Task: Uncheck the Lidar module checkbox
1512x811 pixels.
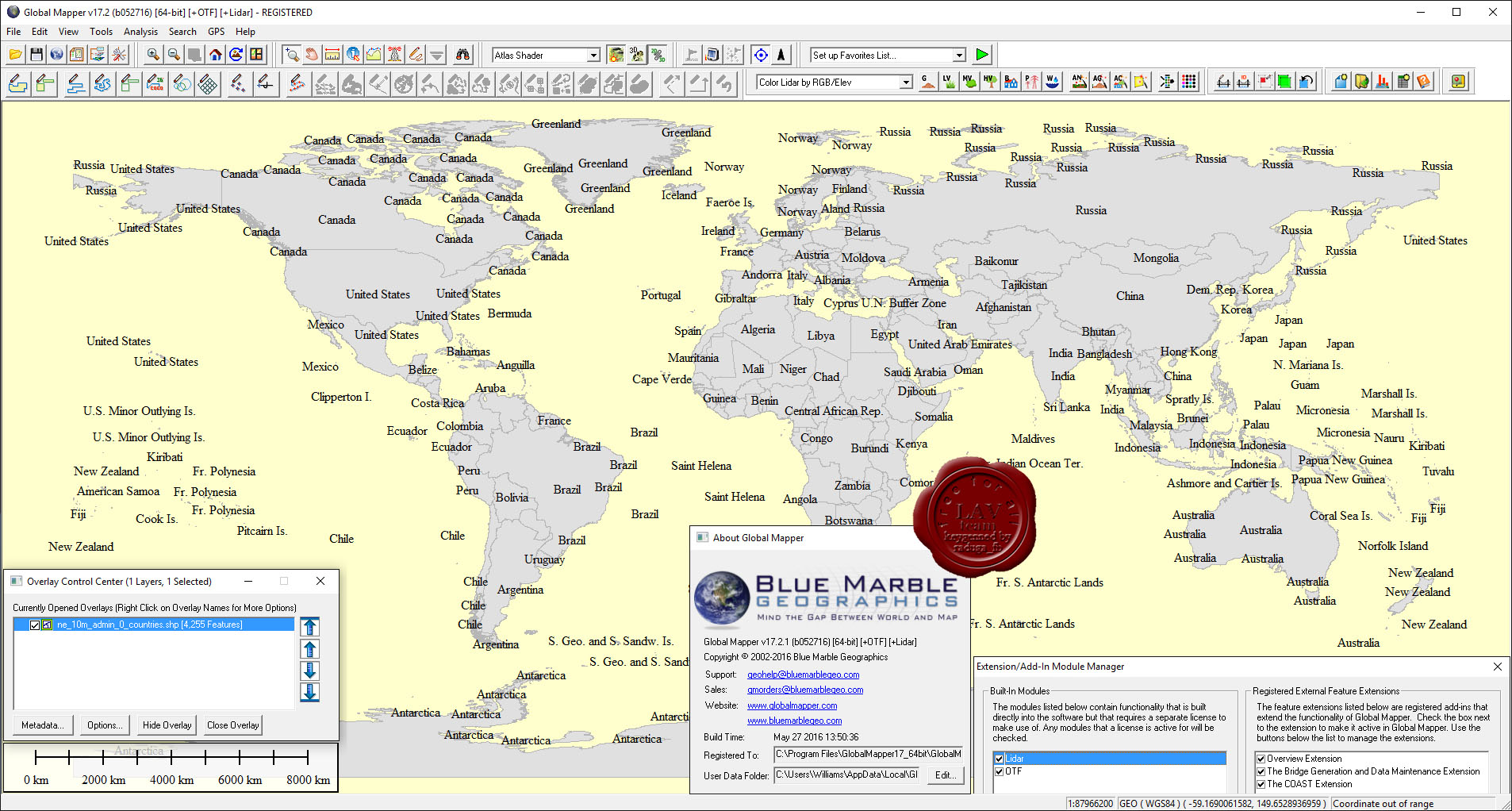Action: pos(999,759)
